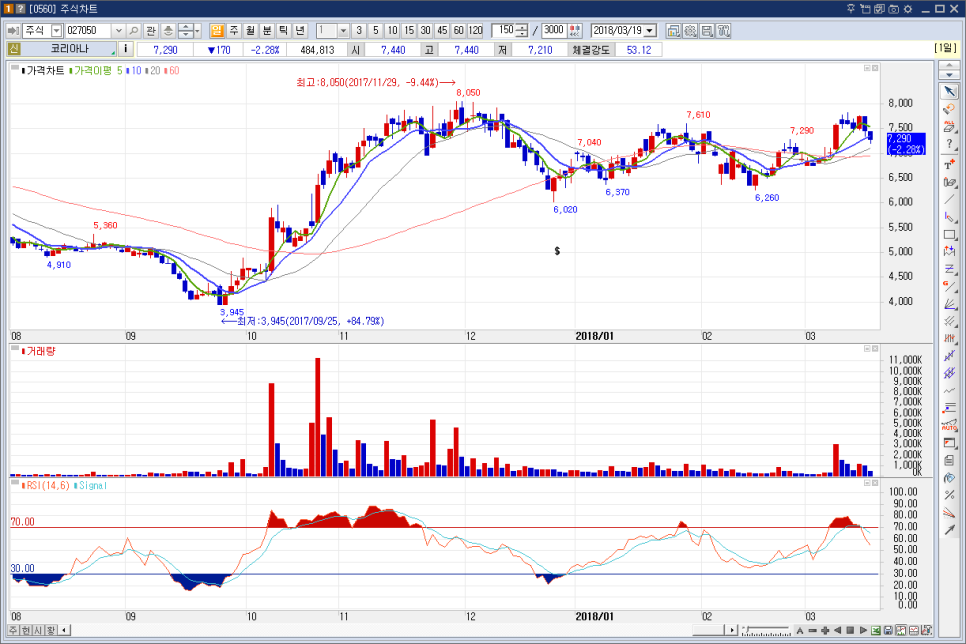This screenshot has height=644, width=966.
Task: Click the 거래량 volume legend label
Action: coord(41,351)
